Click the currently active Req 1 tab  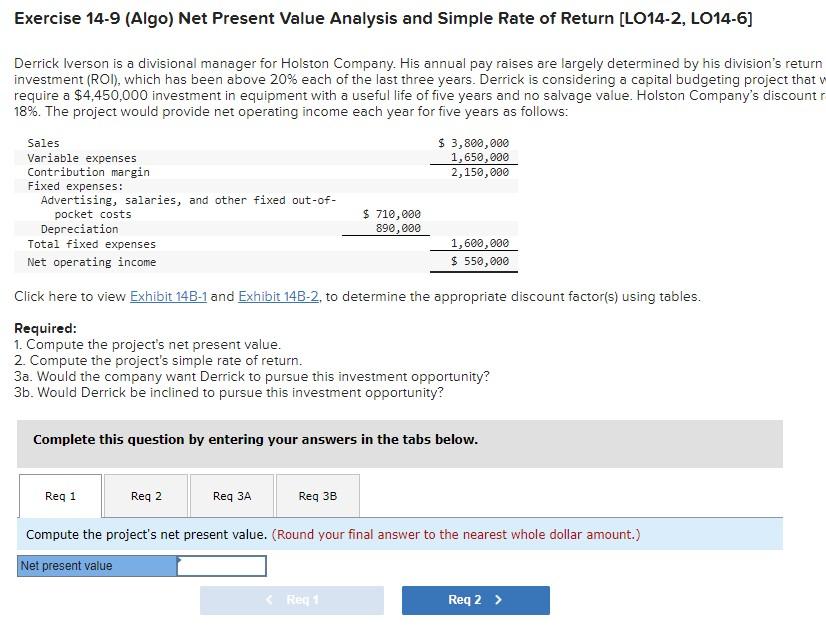[x=59, y=495]
